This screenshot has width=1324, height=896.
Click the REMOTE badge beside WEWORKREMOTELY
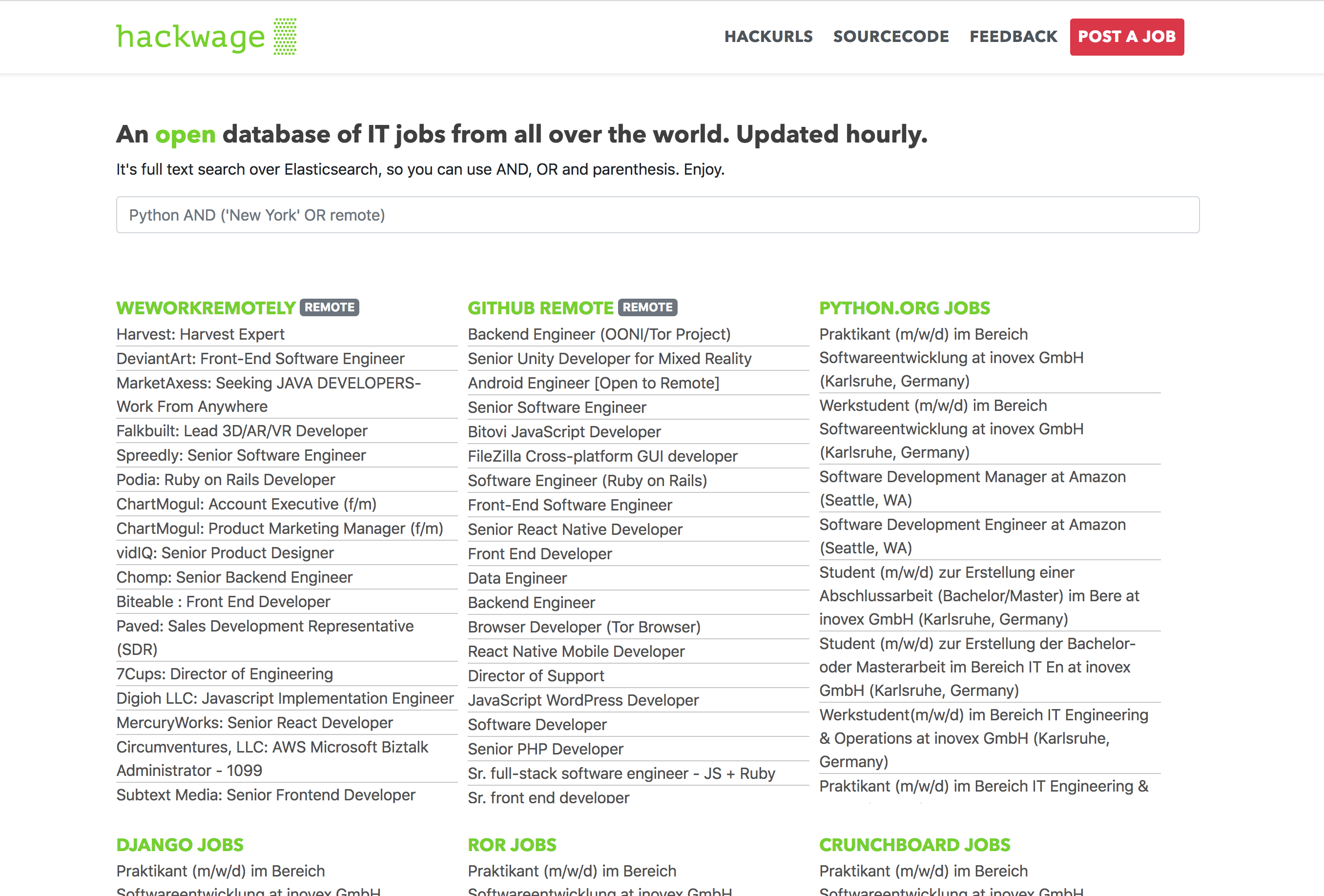(x=329, y=307)
